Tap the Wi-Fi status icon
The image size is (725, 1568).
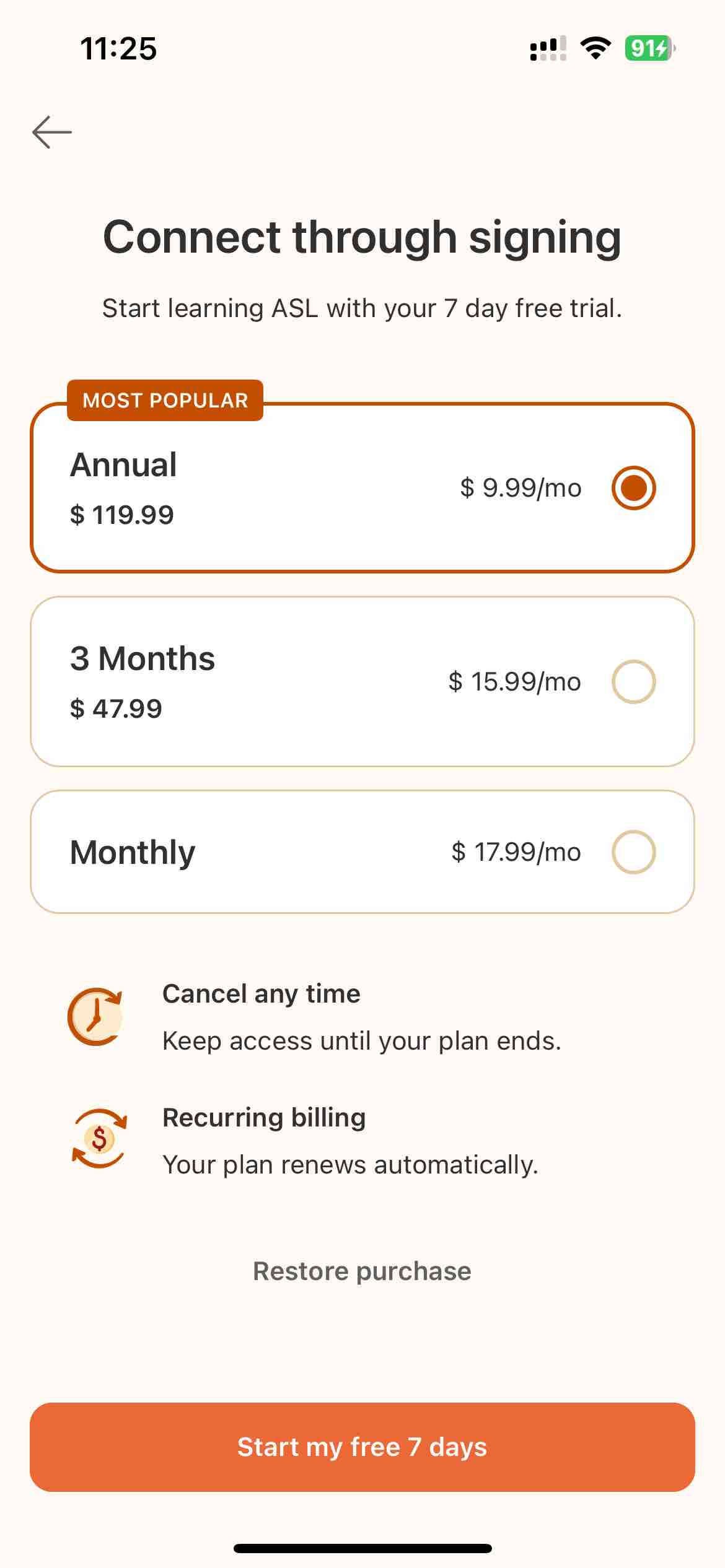click(x=595, y=48)
